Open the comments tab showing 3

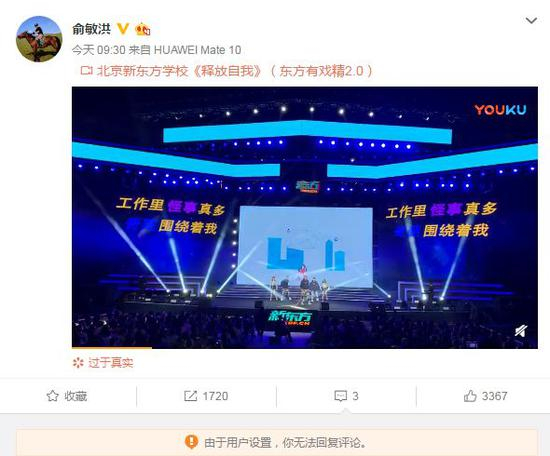[346, 396]
